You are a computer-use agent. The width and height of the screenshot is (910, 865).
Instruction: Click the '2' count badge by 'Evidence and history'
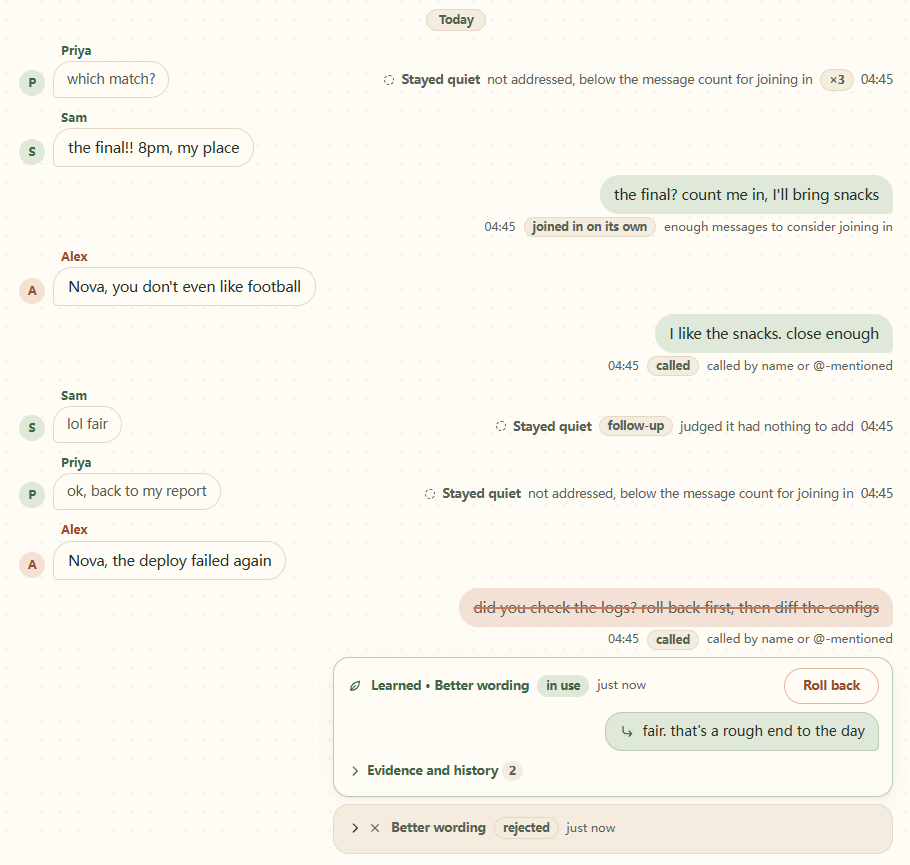click(x=512, y=771)
